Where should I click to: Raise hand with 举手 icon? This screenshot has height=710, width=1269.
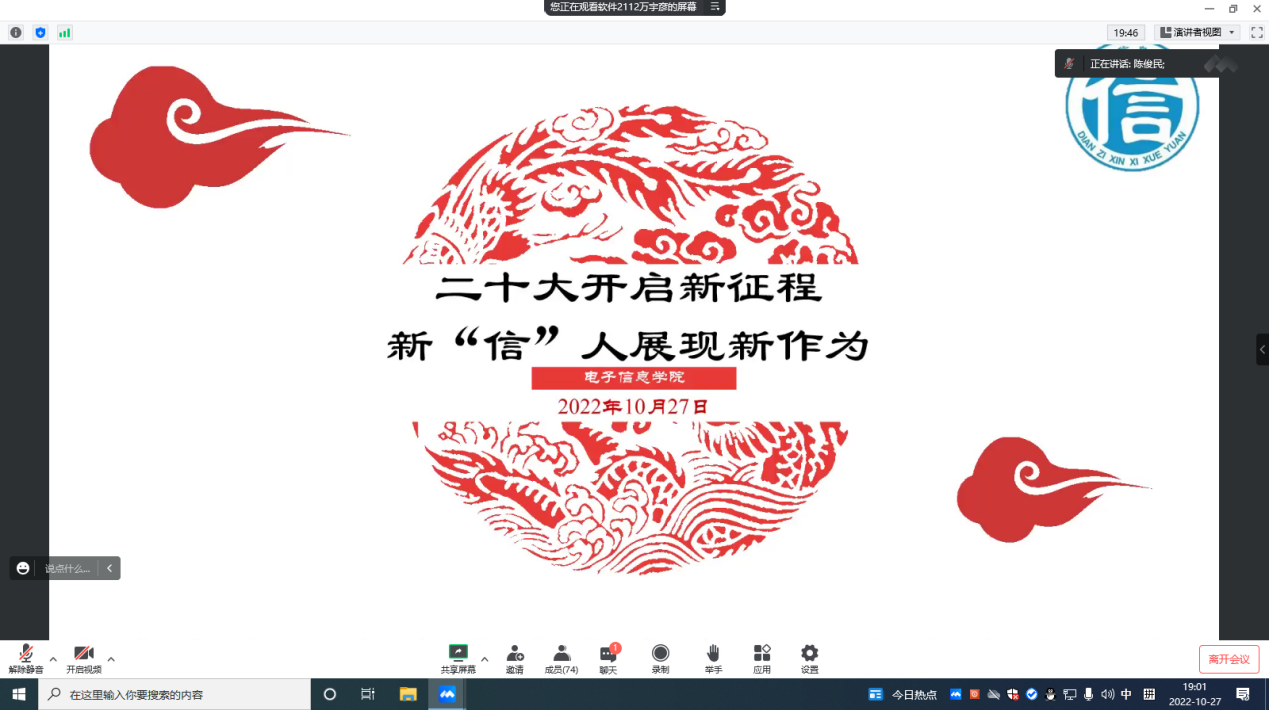coord(713,653)
